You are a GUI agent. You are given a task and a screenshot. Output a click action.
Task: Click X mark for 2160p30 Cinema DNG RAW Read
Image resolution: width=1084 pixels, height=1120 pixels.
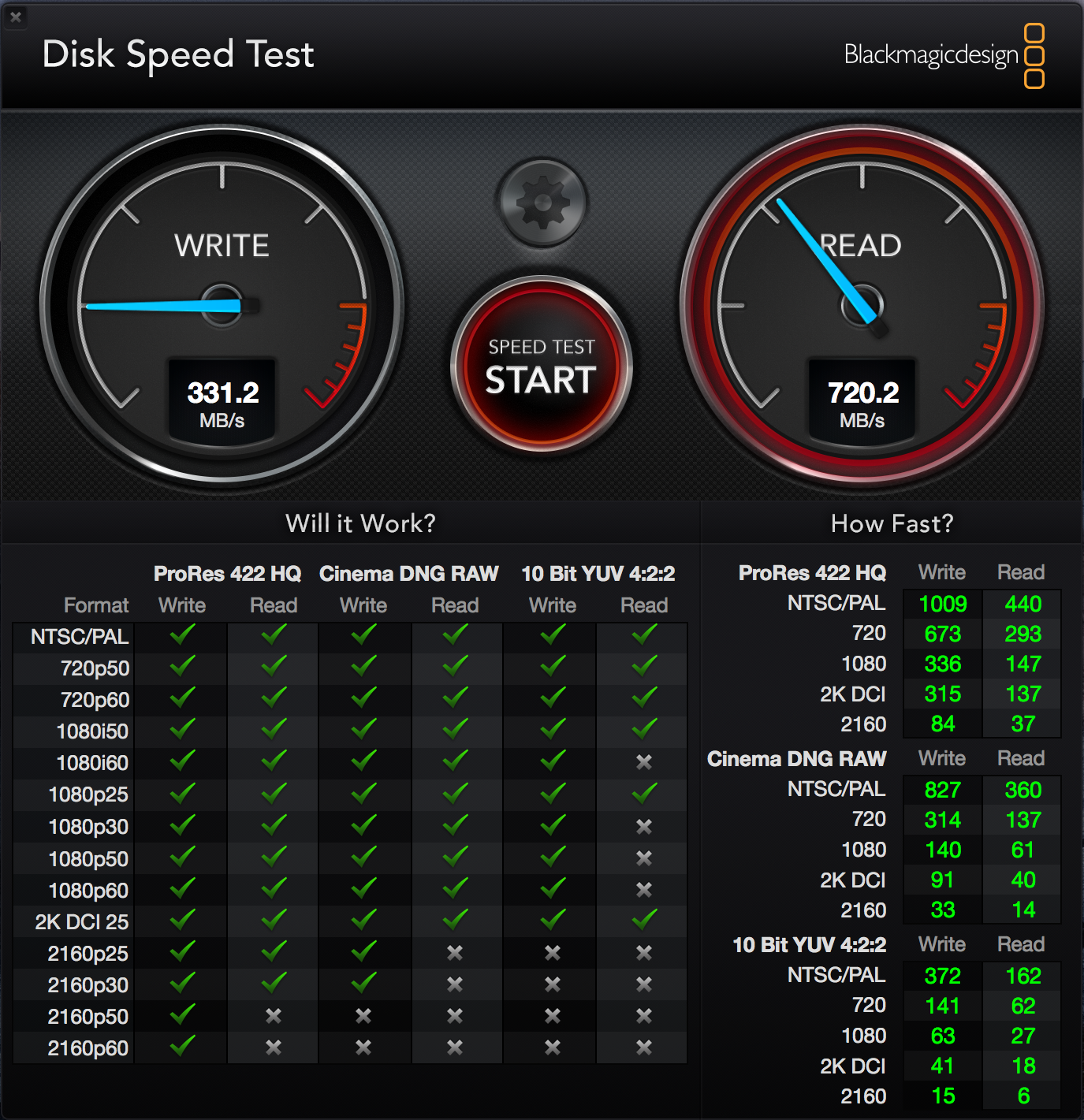[x=455, y=984]
